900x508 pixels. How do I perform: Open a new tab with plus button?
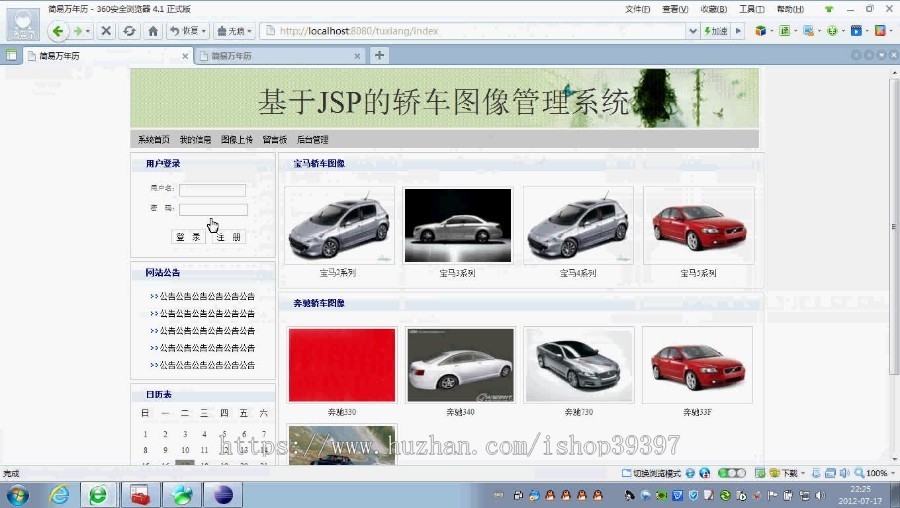(379, 55)
